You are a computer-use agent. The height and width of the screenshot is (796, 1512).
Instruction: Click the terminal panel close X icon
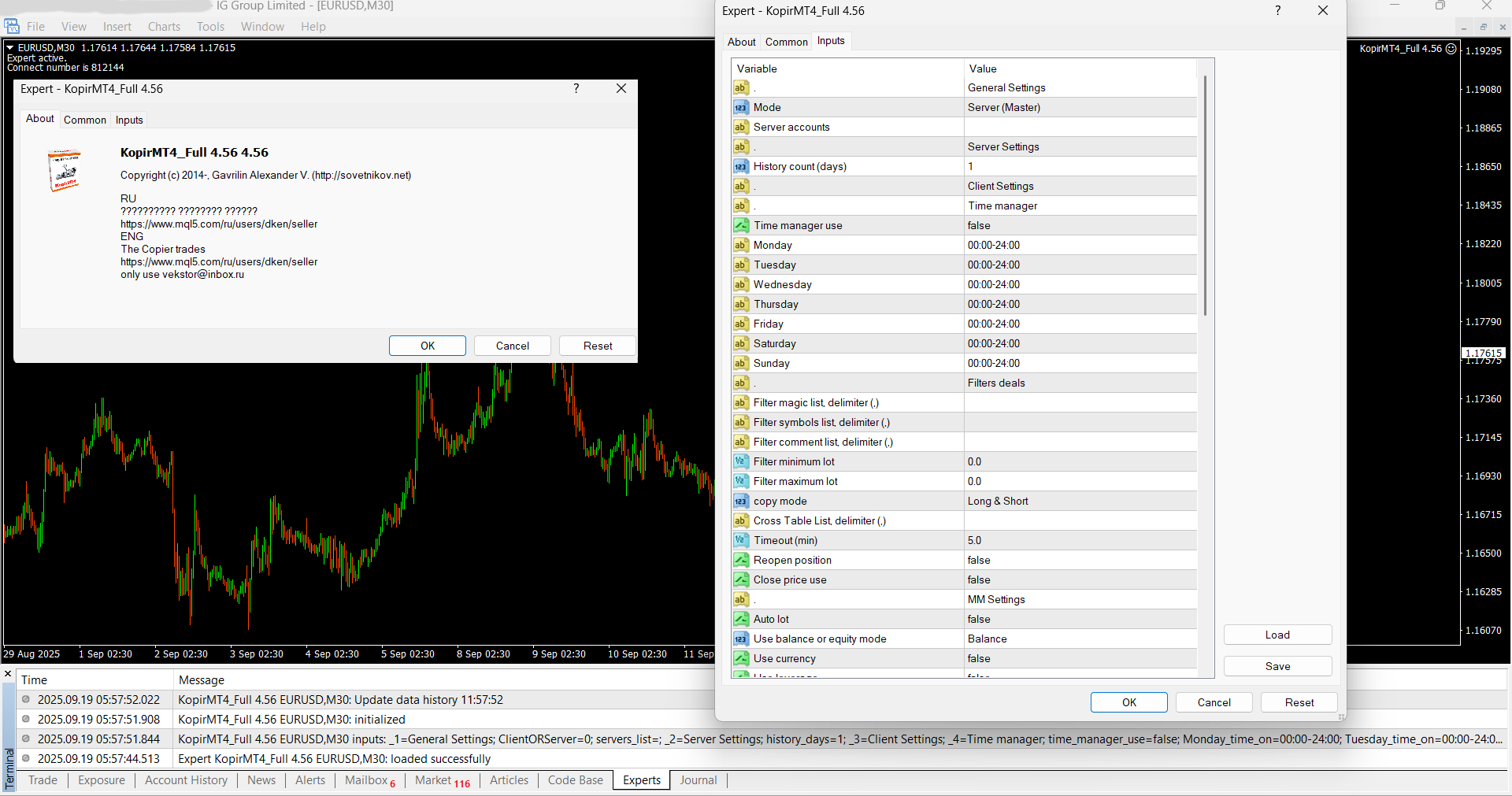(9, 674)
